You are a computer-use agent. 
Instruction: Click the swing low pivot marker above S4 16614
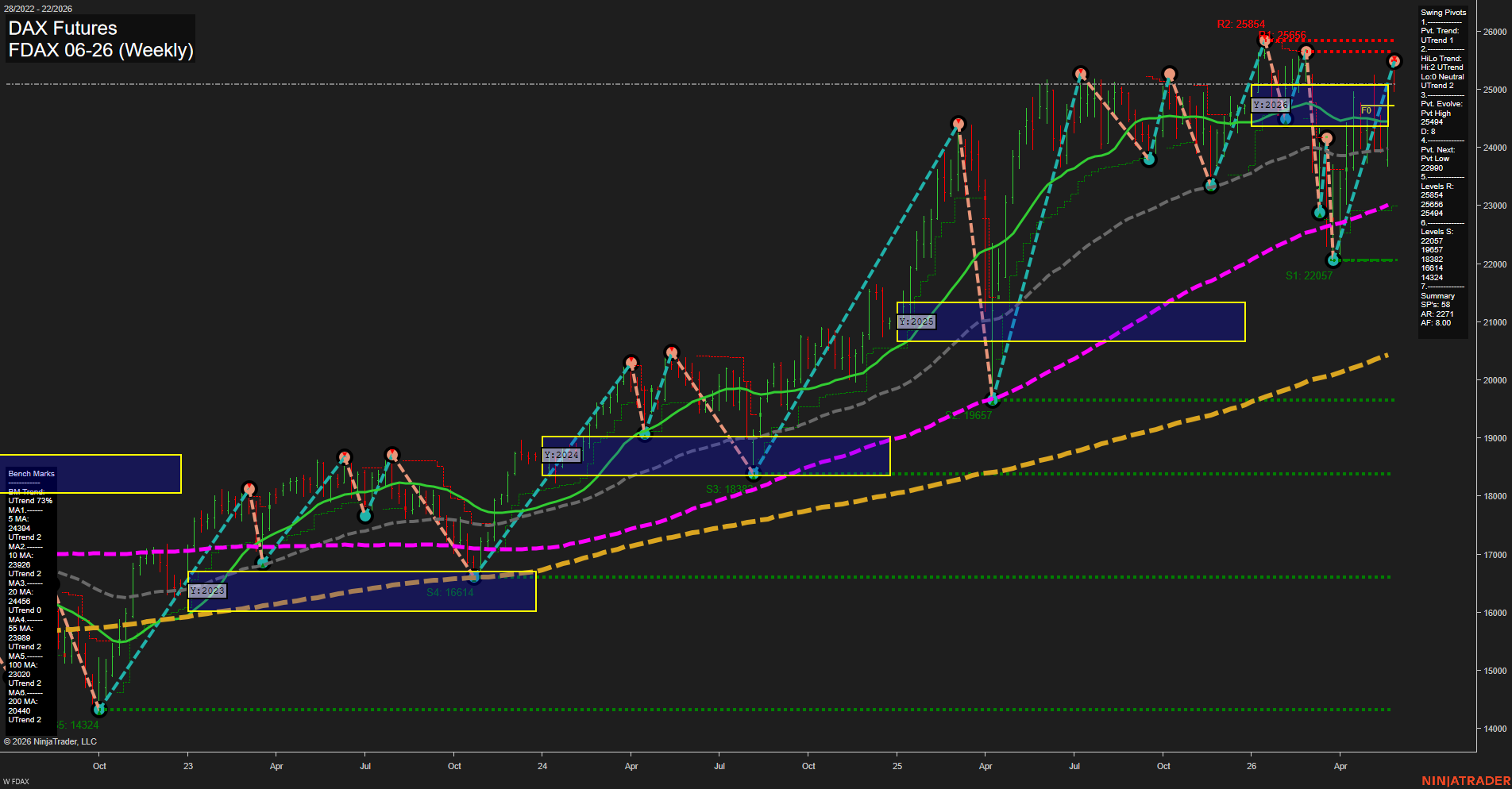[474, 575]
